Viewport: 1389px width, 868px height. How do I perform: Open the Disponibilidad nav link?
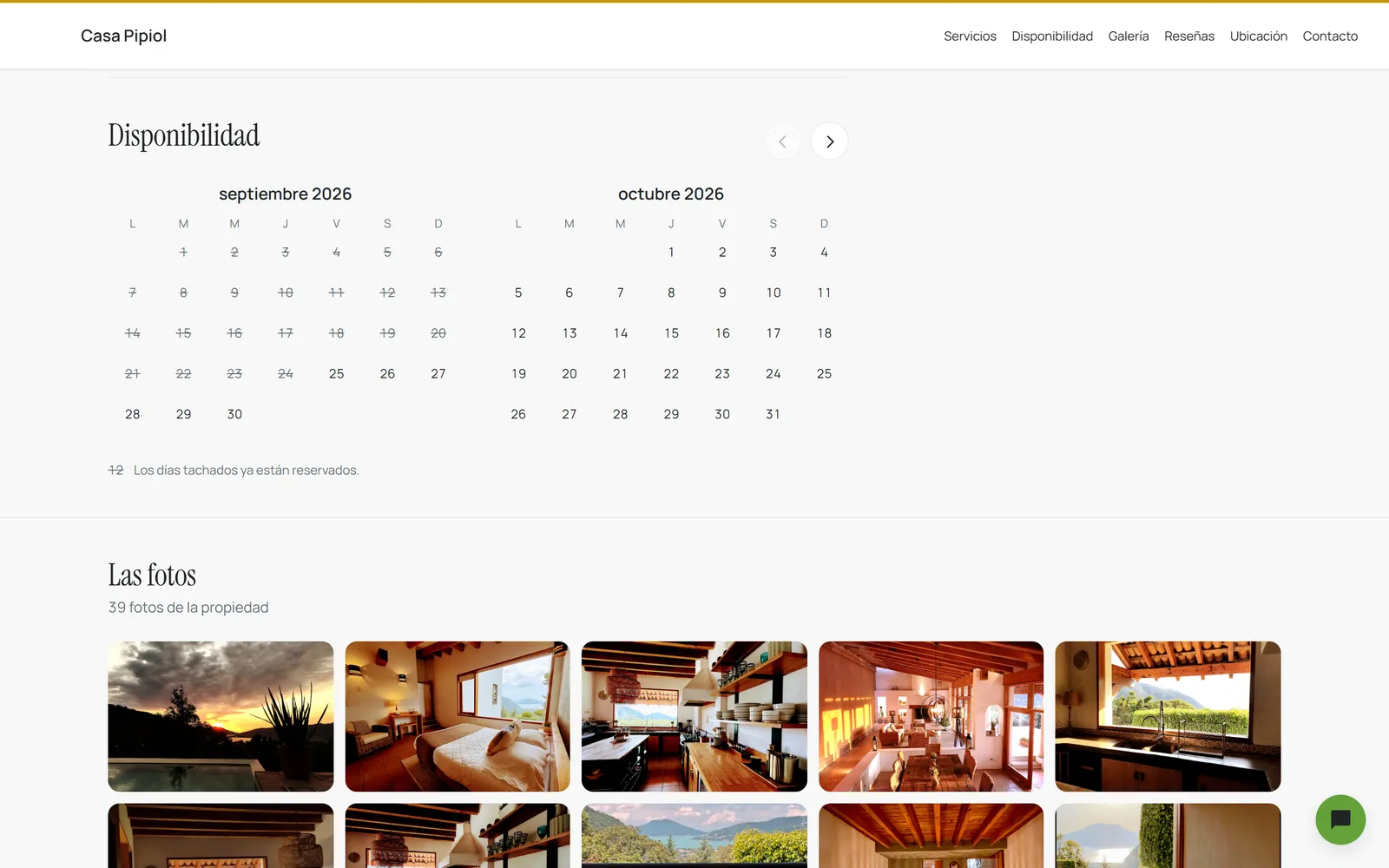point(1052,36)
